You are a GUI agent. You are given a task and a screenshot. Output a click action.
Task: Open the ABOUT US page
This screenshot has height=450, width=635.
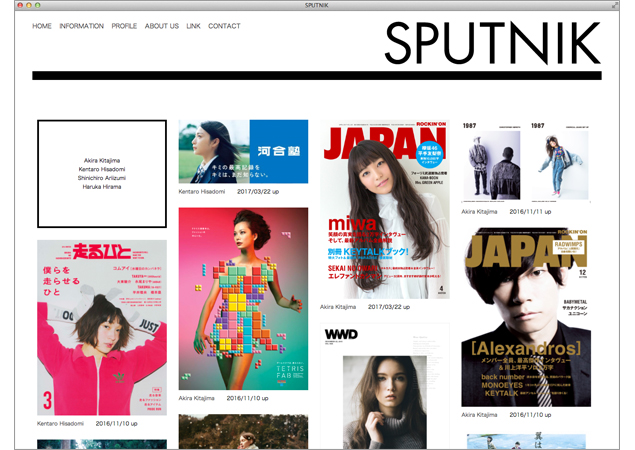162,26
